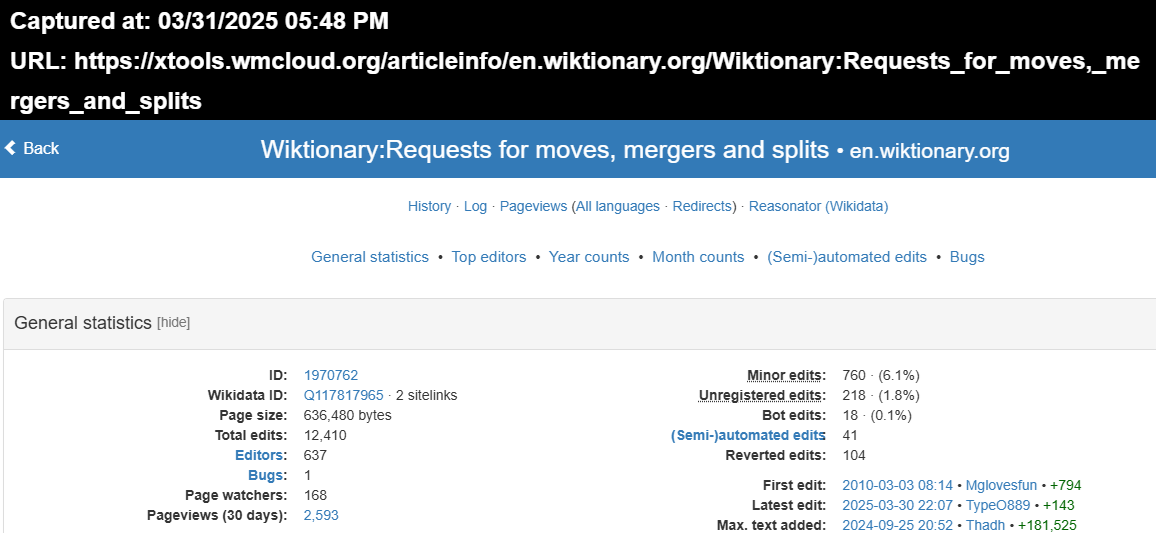Open the Redirects link
1156x533 pixels.
[704, 206]
